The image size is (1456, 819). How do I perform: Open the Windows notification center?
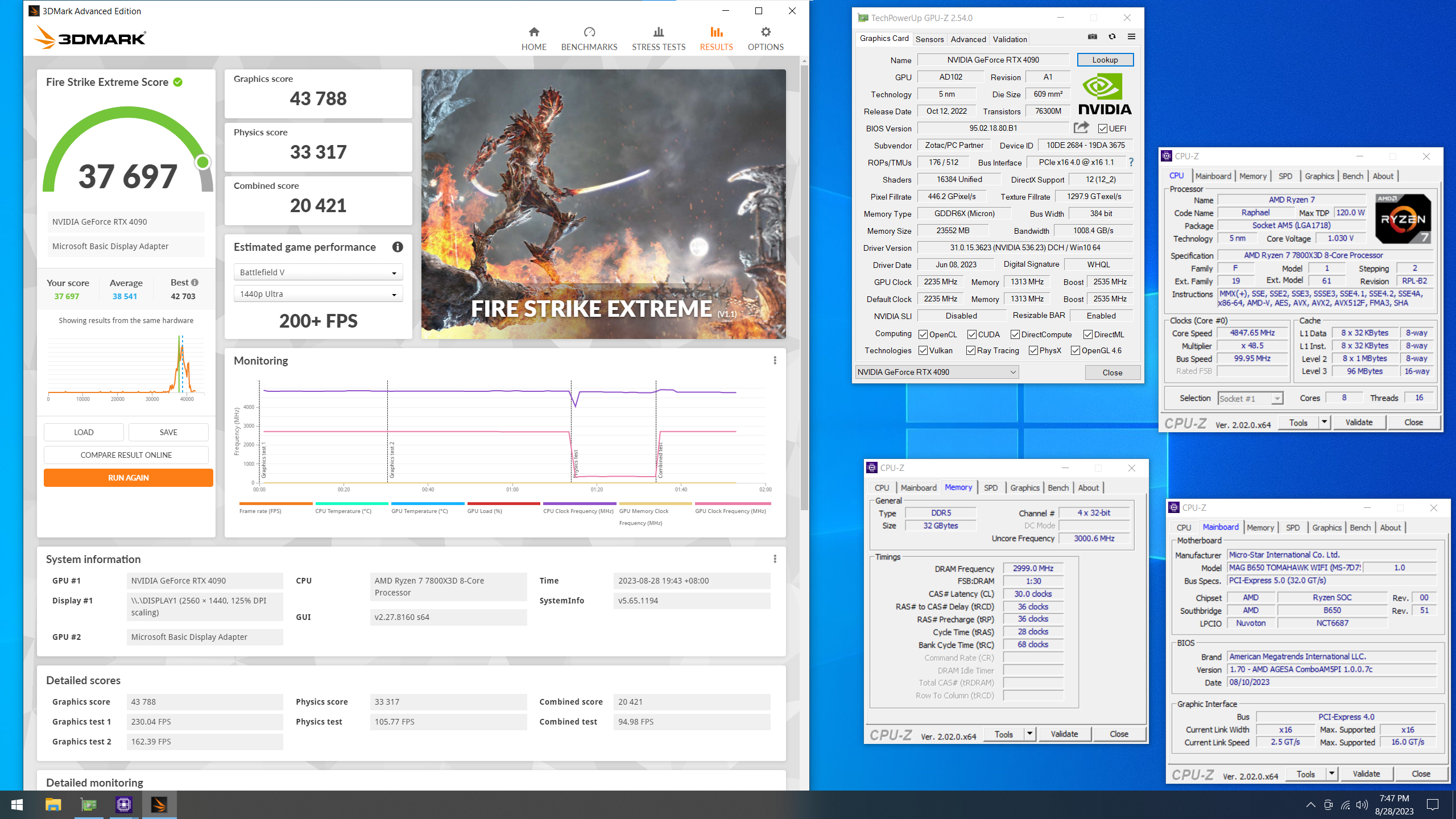click(1433, 805)
